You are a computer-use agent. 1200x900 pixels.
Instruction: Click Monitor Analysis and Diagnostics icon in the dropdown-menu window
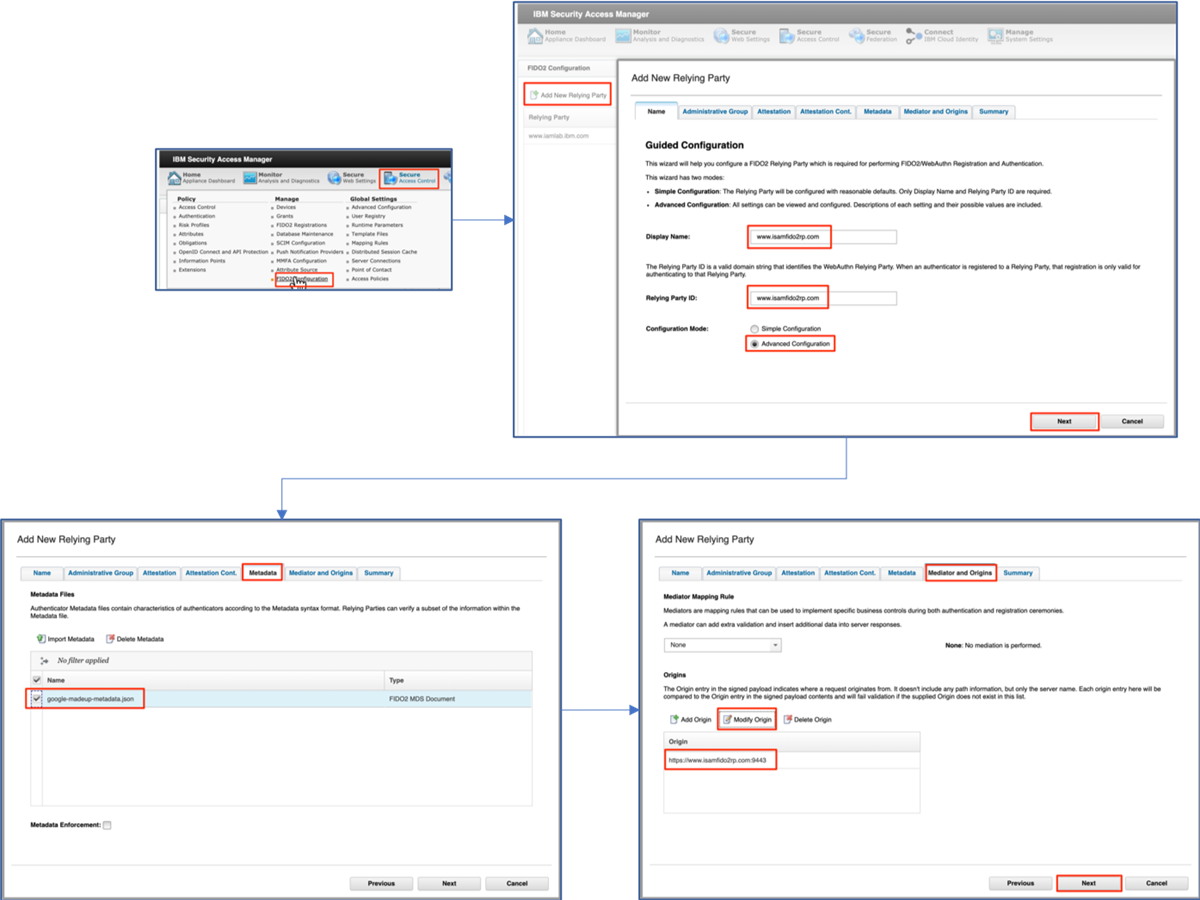click(x=248, y=177)
